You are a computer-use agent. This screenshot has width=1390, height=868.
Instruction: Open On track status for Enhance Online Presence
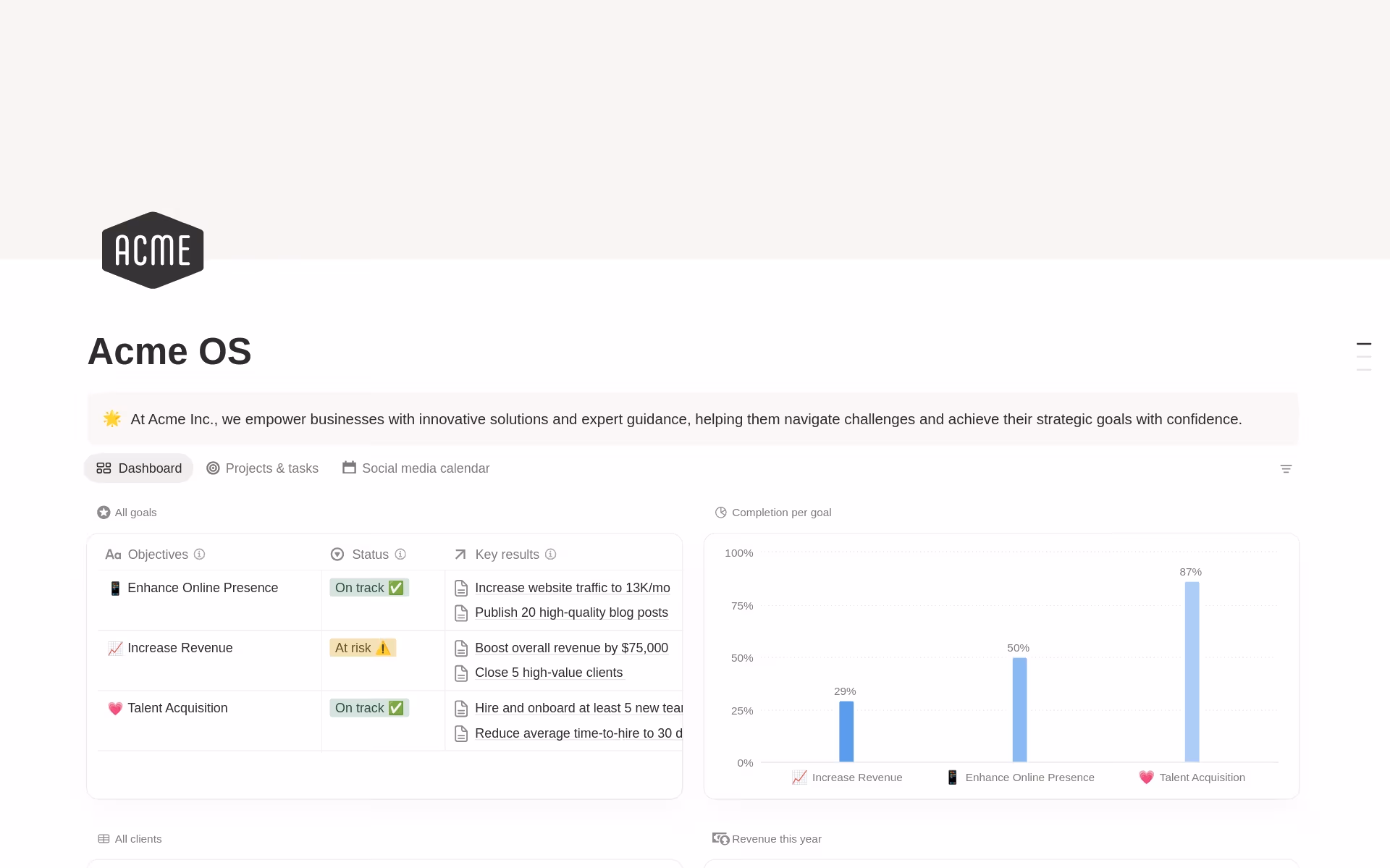369,588
